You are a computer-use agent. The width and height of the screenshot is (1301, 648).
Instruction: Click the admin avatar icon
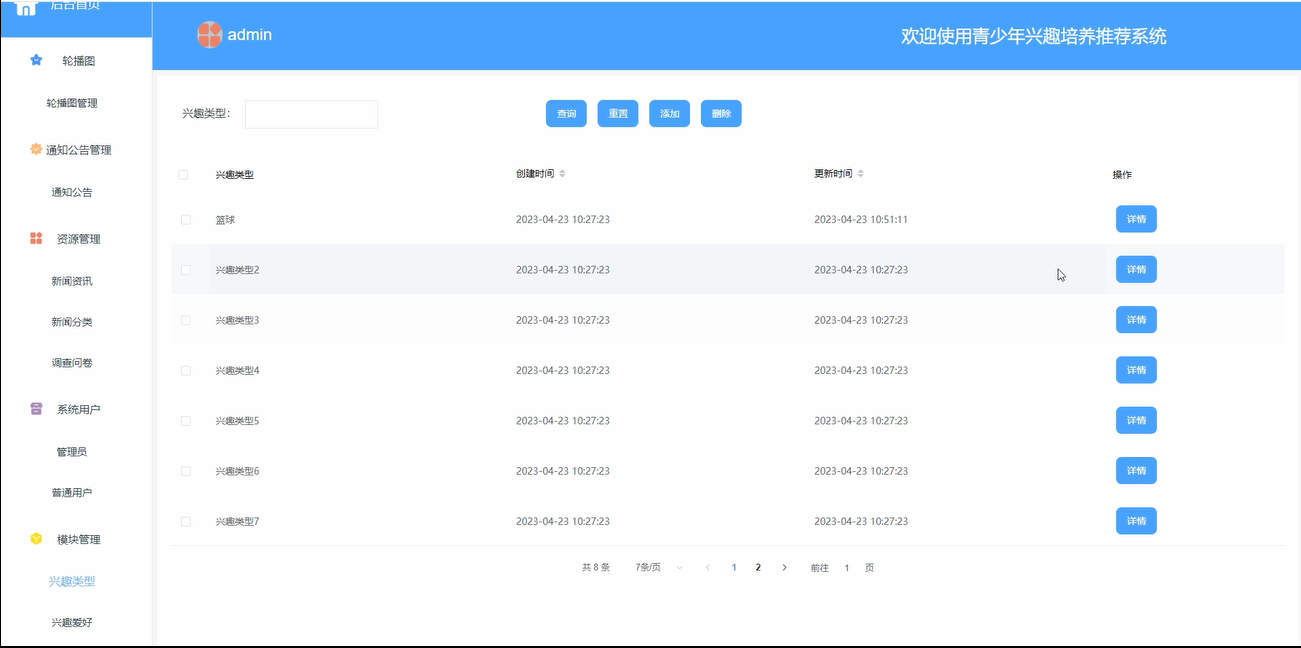tap(209, 35)
